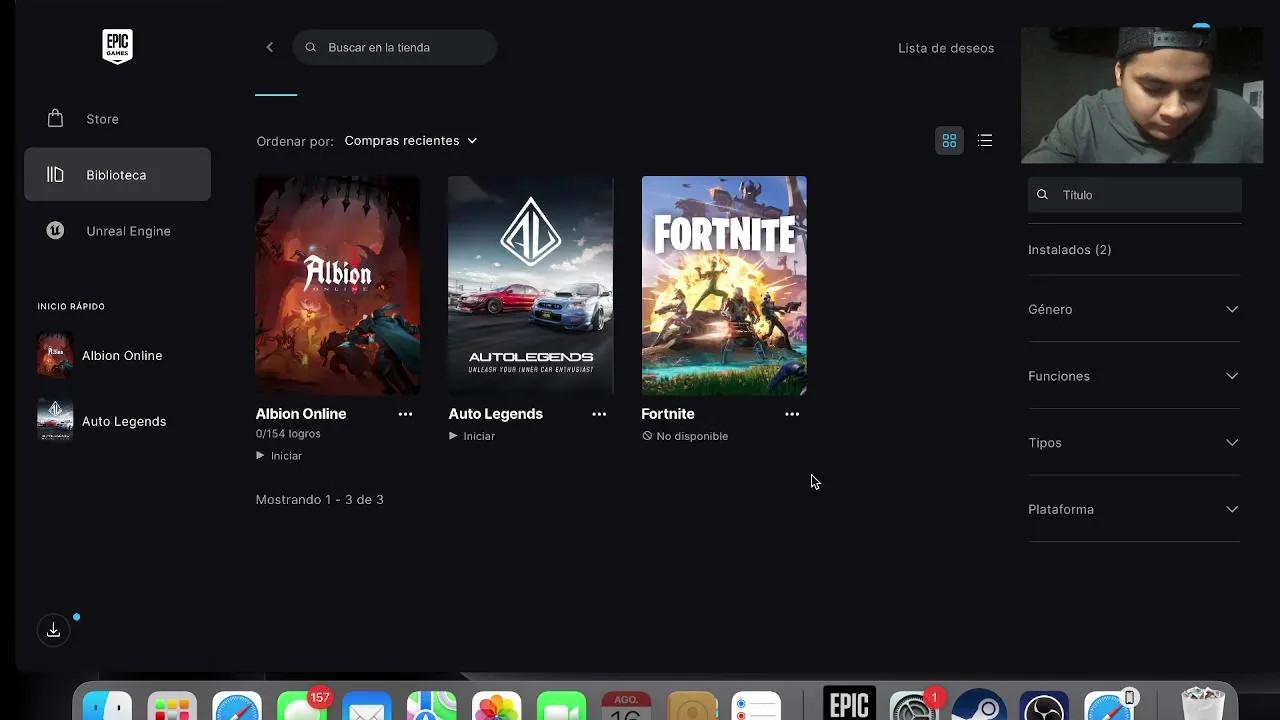The height and width of the screenshot is (720, 1280).
Task: Switch to list view
Action: pos(985,141)
